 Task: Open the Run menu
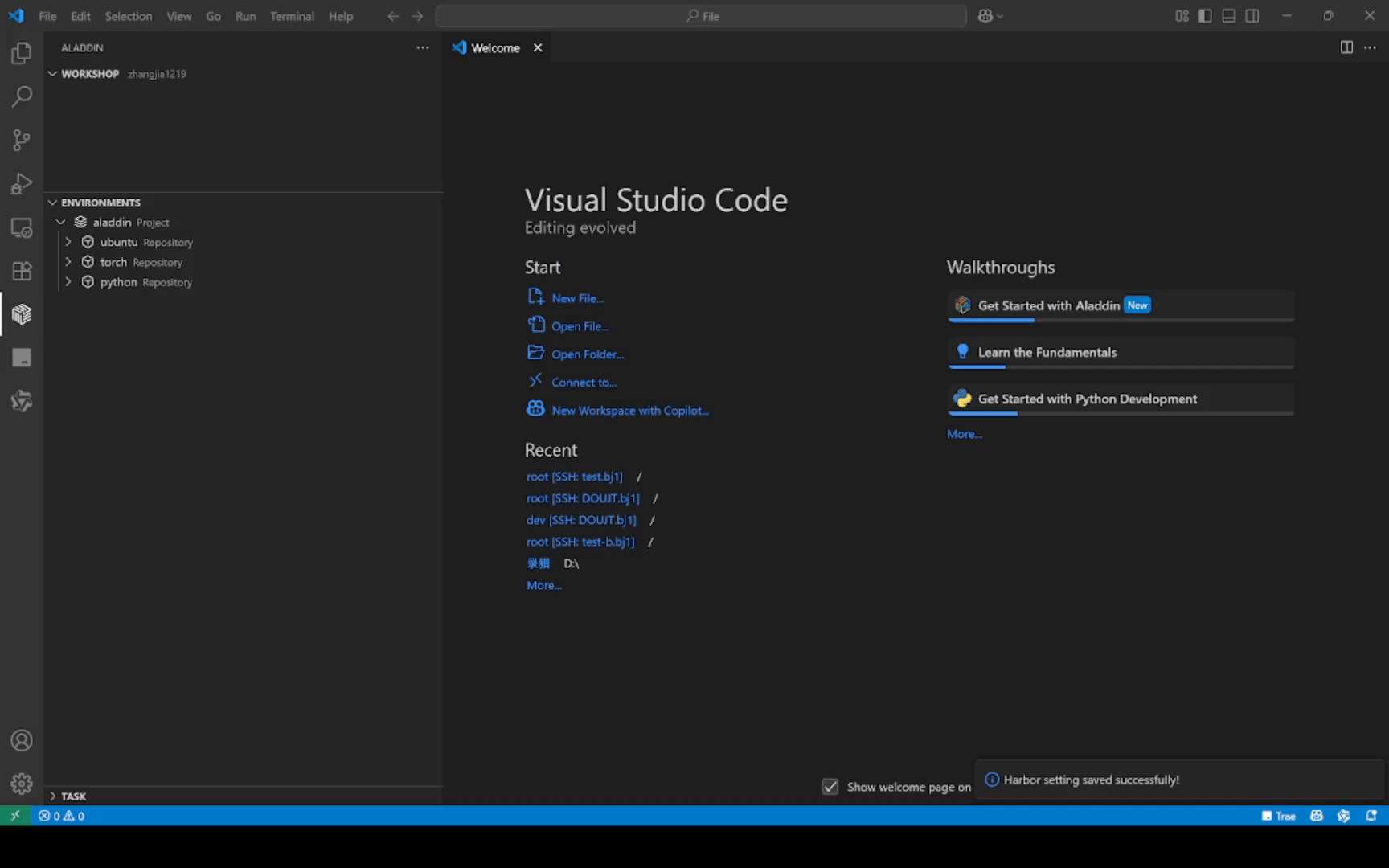pyautogui.click(x=245, y=16)
